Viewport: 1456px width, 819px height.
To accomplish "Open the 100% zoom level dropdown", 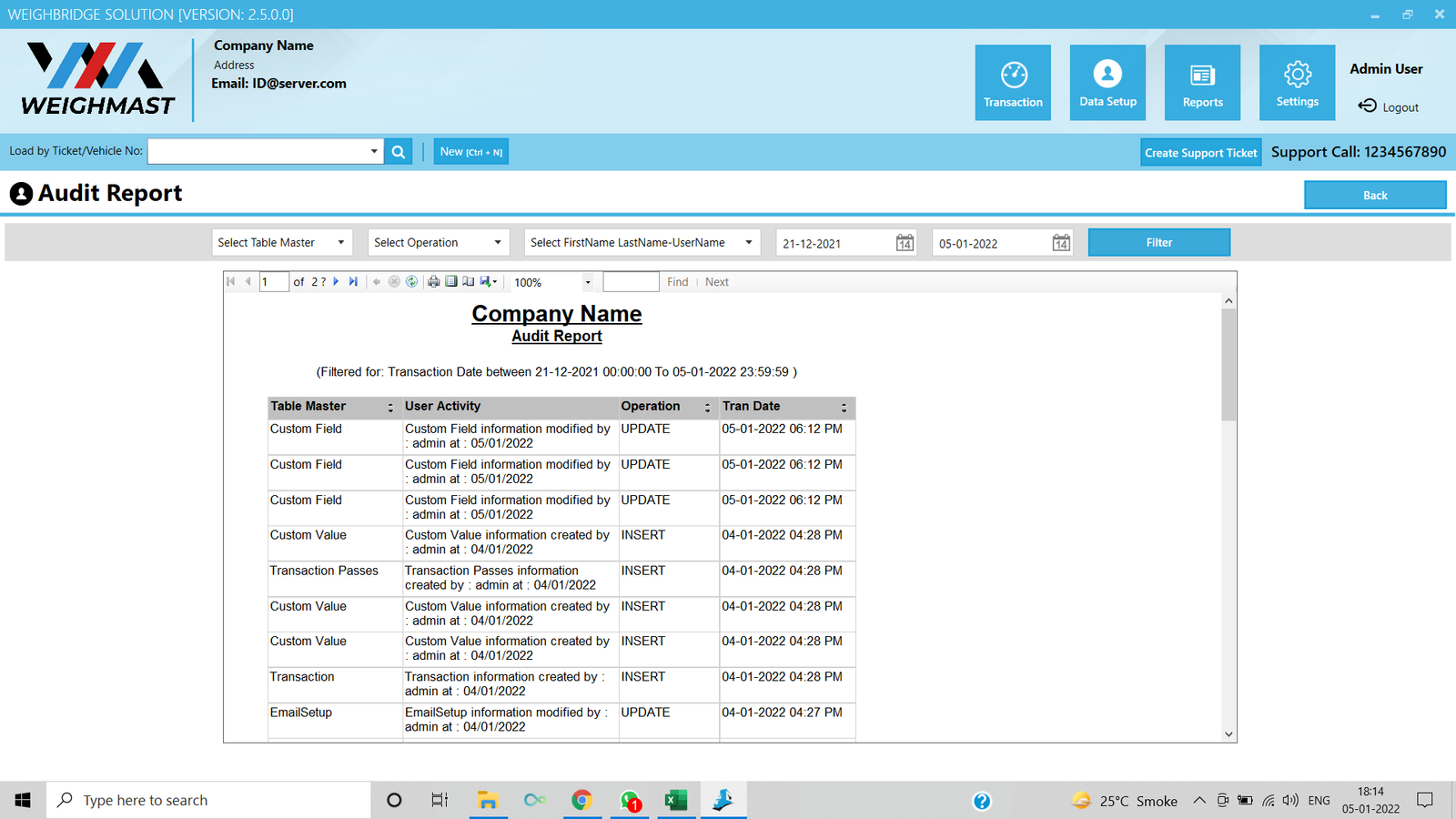I will click(x=588, y=282).
